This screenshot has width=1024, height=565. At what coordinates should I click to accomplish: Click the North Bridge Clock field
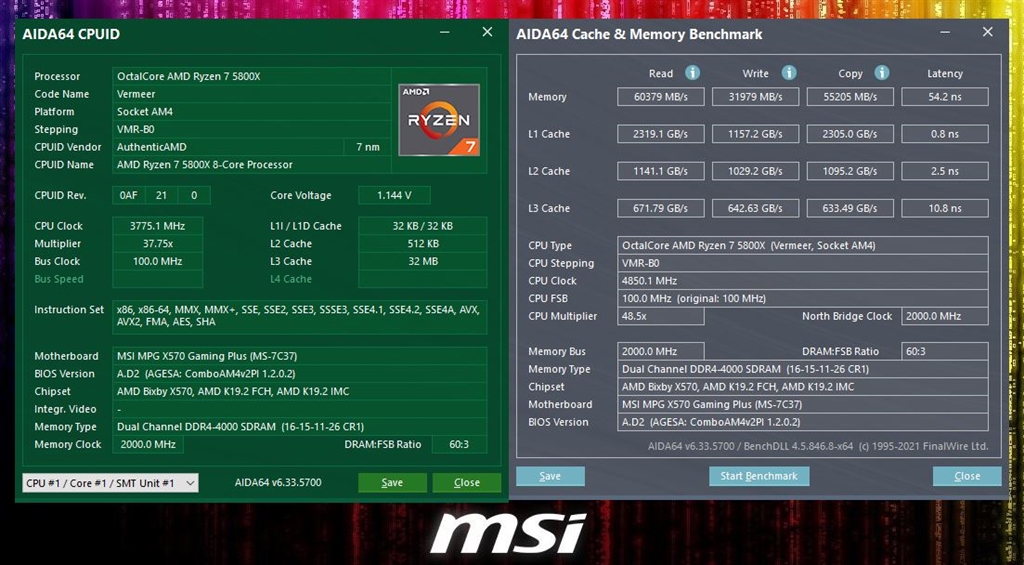click(x=945, y=316)
